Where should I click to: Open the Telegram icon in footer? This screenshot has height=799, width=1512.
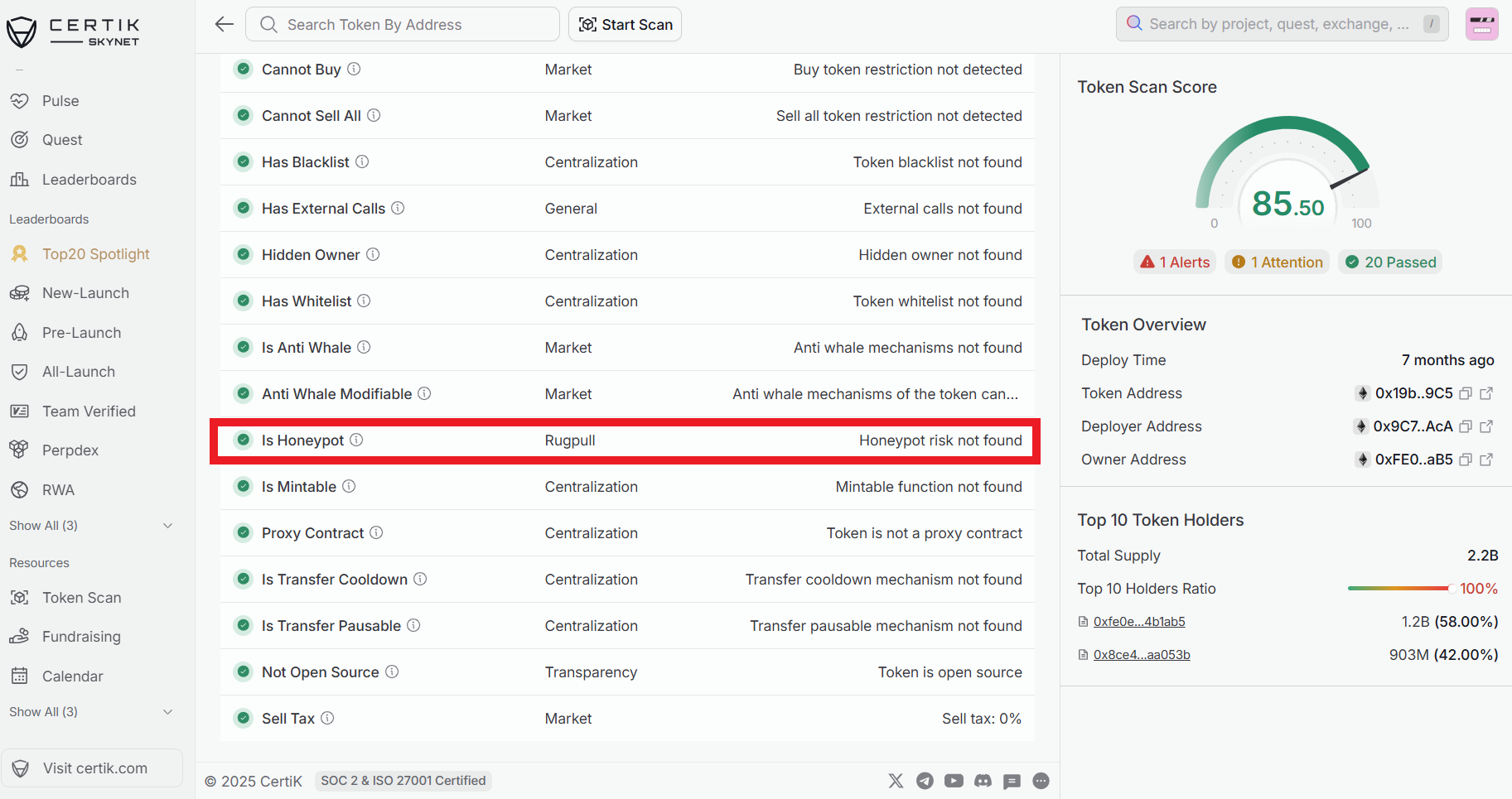pyautogui.click(x=925, y=781)
